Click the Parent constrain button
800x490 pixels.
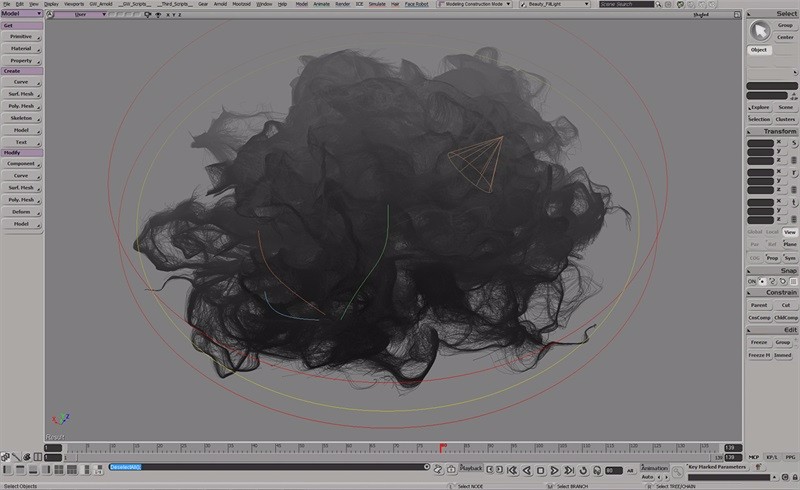pyautogui.click(x=759, y=305)
